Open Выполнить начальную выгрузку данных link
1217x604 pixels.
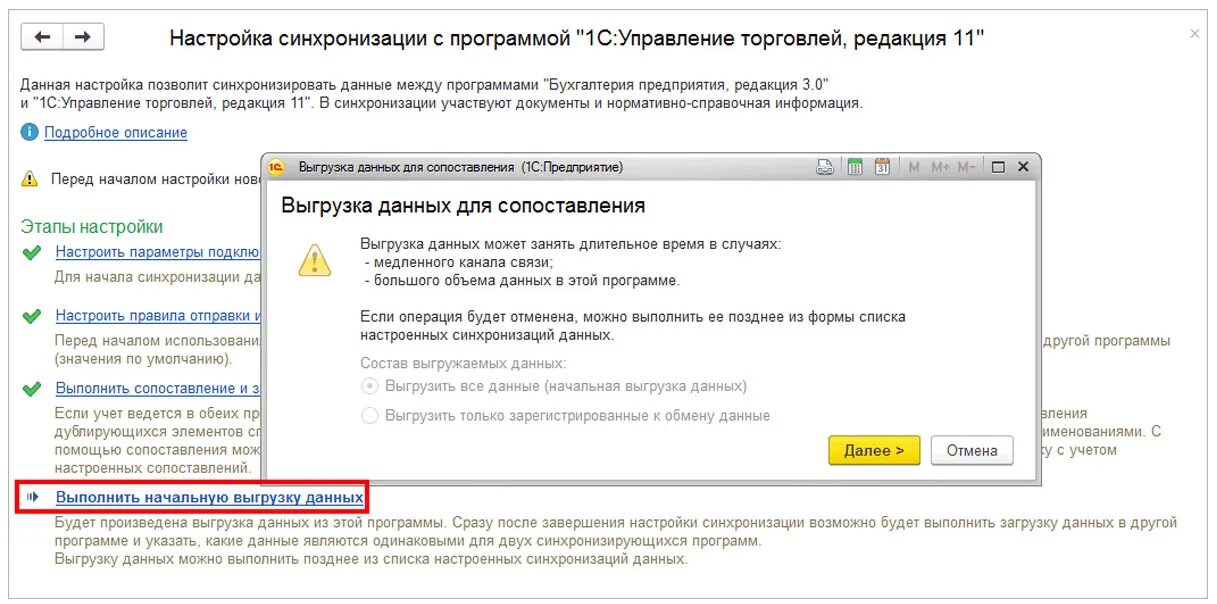coord(209,497)
